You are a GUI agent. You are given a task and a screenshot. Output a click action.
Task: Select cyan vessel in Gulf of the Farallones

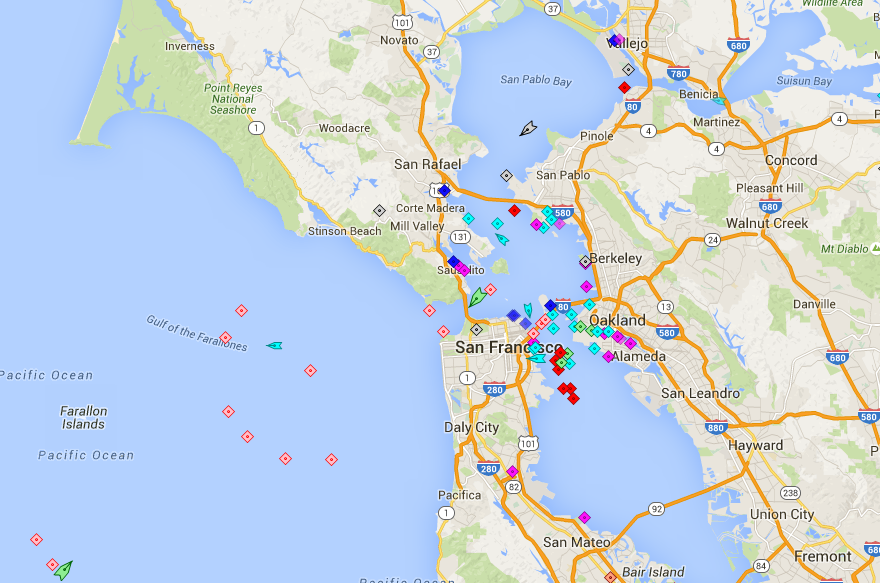pos(274,345)
